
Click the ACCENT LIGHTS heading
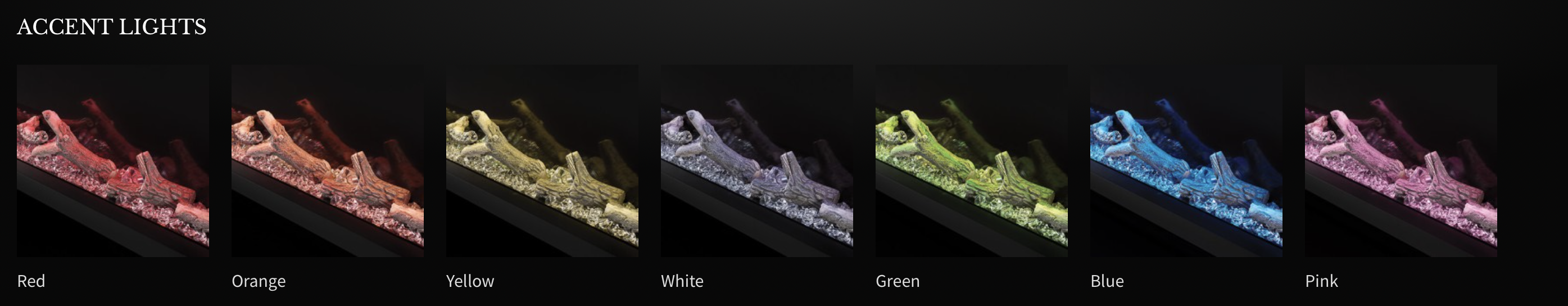pos(112,27)
